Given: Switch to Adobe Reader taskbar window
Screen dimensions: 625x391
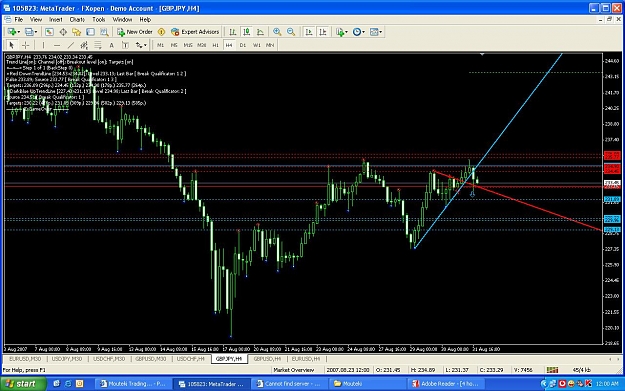Looking at the screenshot, I should pyautogui.click(x=447, y=383).
